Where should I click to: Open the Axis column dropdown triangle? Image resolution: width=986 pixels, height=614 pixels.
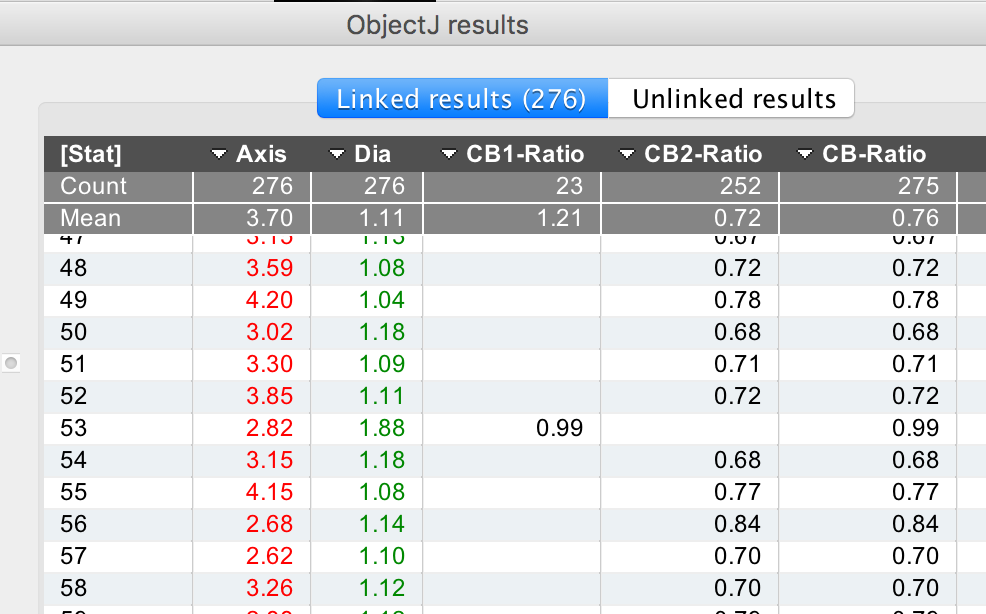point(218,154)
